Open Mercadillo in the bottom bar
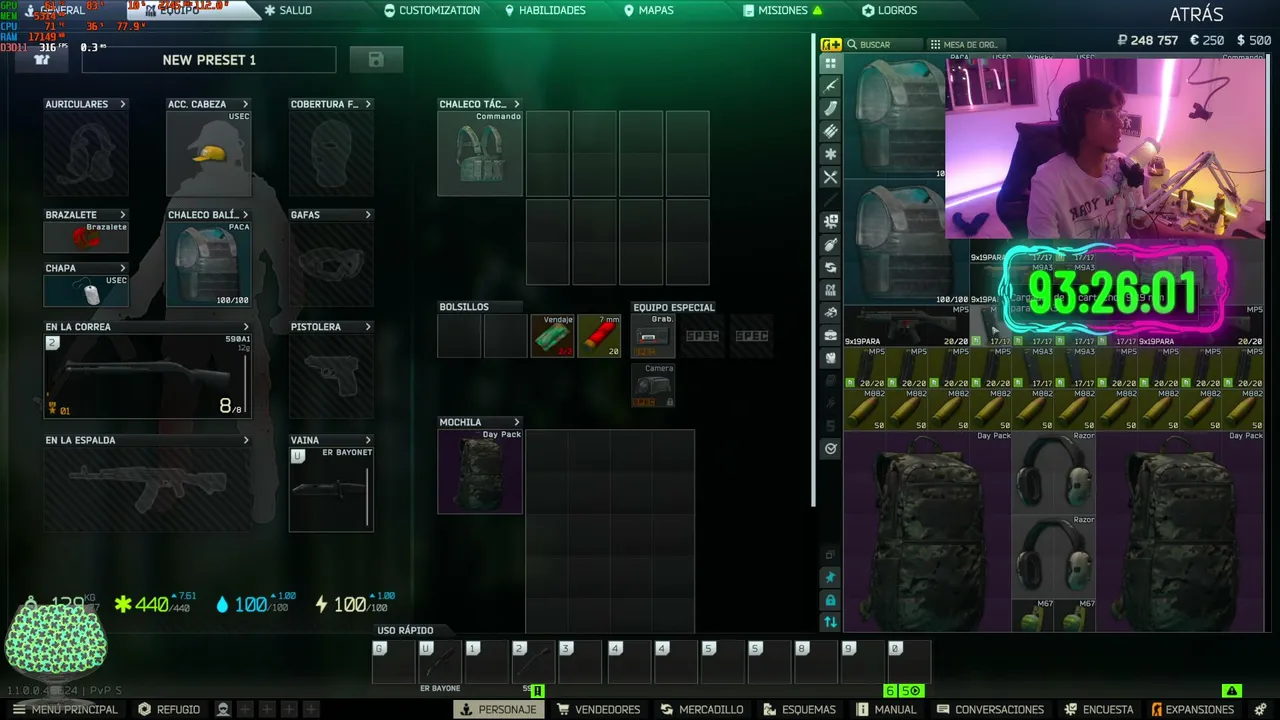The width and height of the screenshot is (1280, 720). (702, 709)
